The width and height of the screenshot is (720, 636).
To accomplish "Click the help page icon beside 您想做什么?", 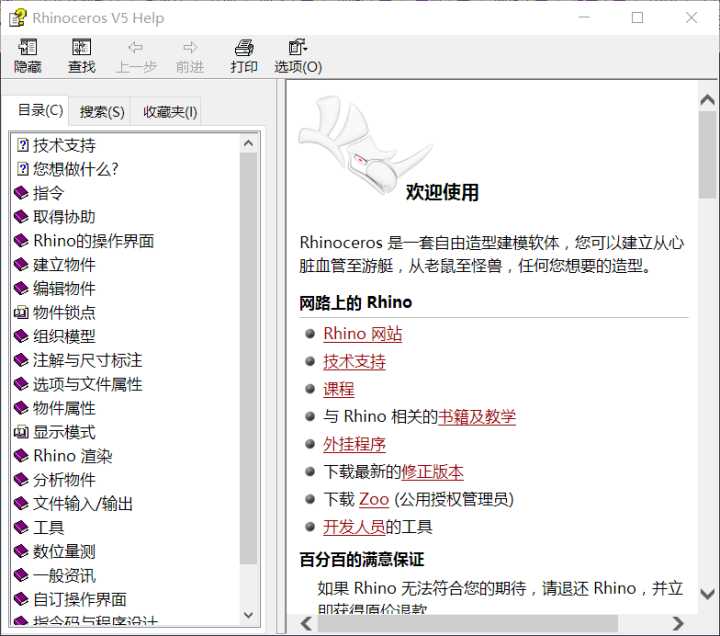I will pyautogui.click(x=22, y=169).
